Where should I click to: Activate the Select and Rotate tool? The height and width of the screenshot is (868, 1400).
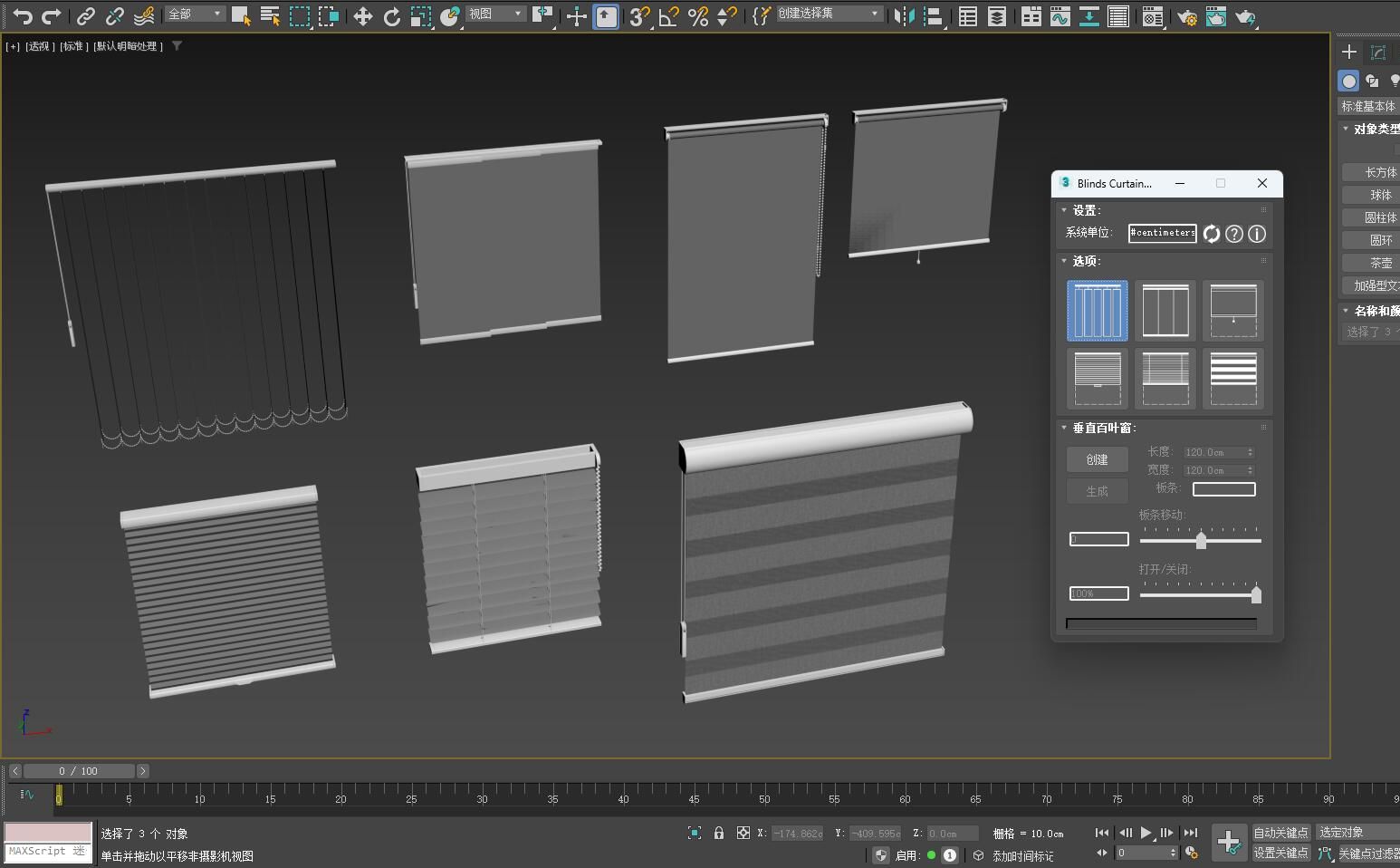[392, 15]
